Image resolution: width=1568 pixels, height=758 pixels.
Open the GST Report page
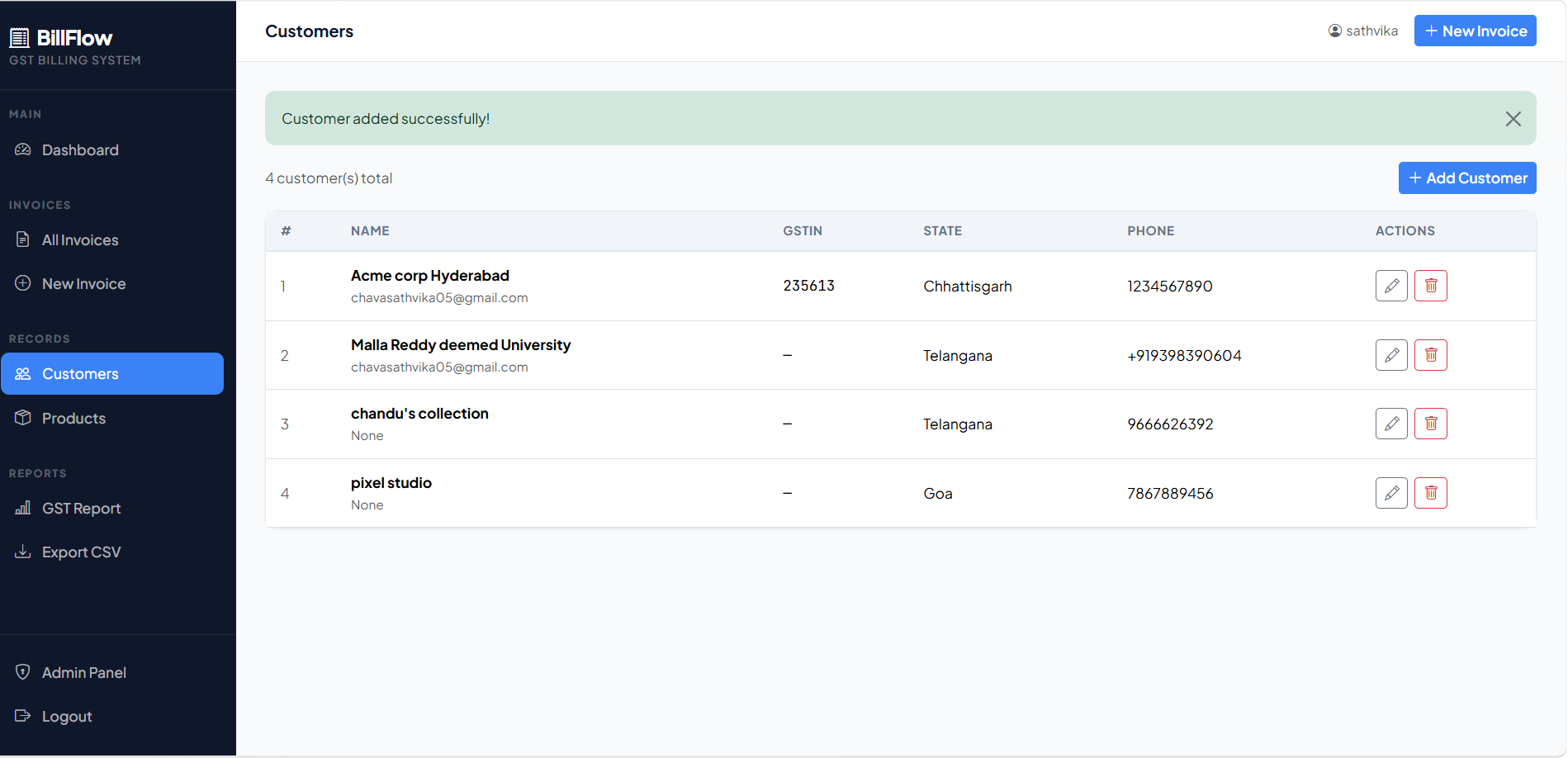click(112, 509)
